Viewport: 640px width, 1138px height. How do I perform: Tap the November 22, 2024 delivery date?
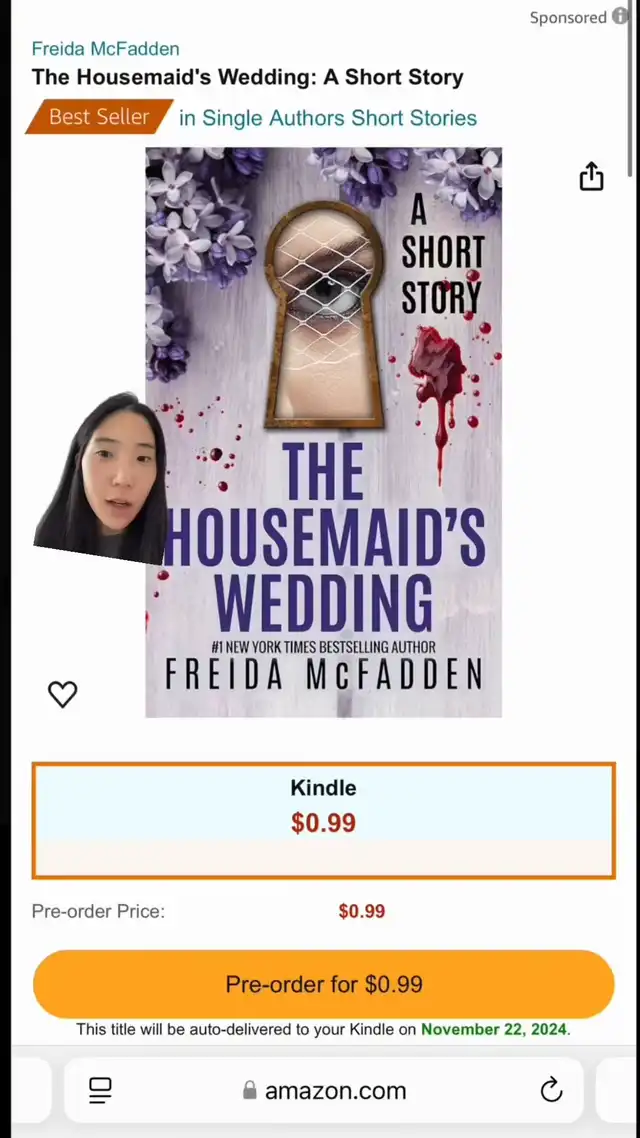[x=493, y=1029]
